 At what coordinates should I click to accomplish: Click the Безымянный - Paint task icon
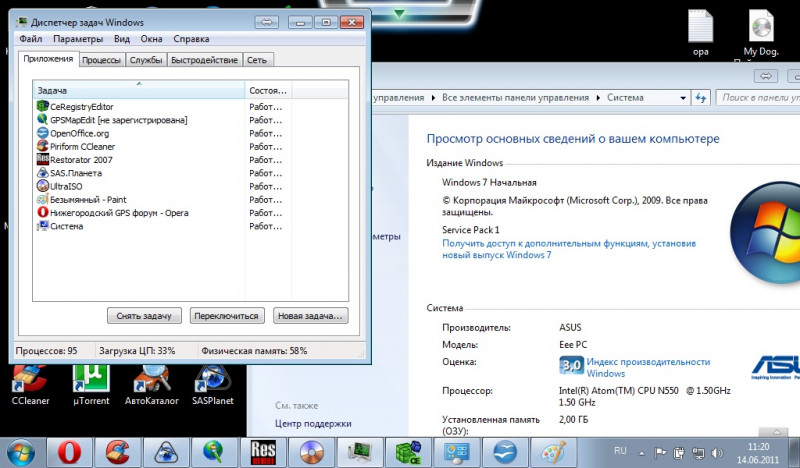tap(42, 199)
